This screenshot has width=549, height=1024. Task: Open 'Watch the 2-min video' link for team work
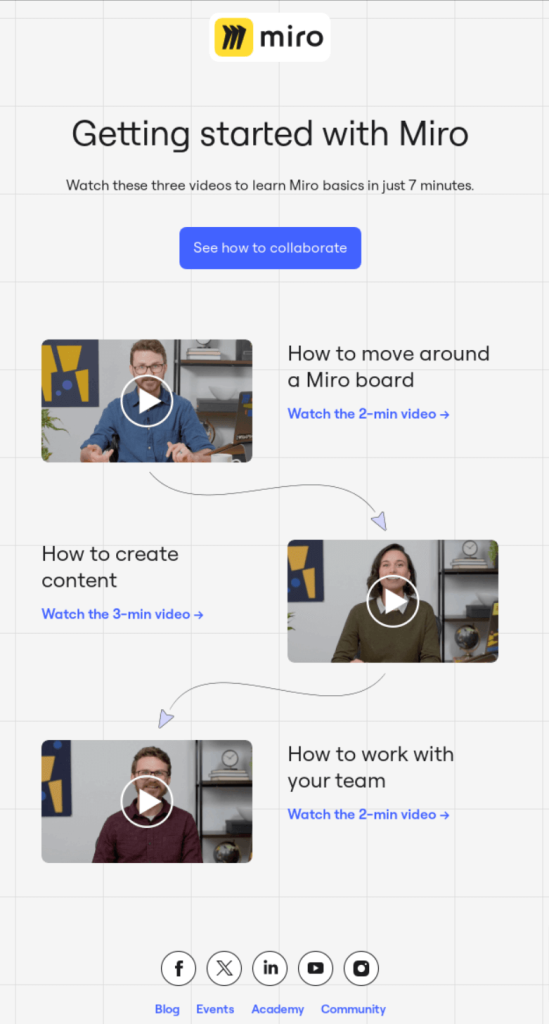368,814
